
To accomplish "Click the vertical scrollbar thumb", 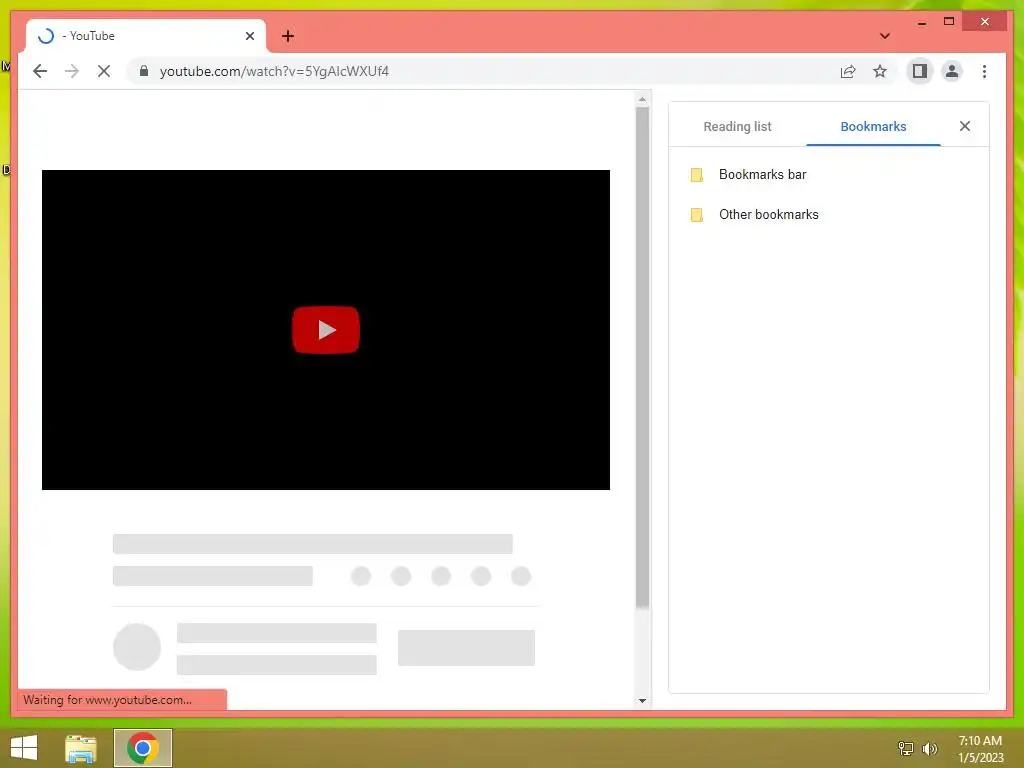I will 642,358.
